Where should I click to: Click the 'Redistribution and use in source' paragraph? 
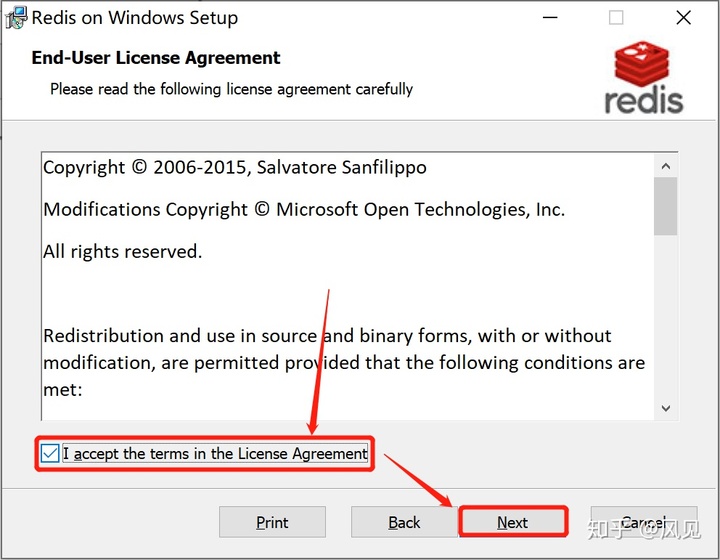(344, 363)
